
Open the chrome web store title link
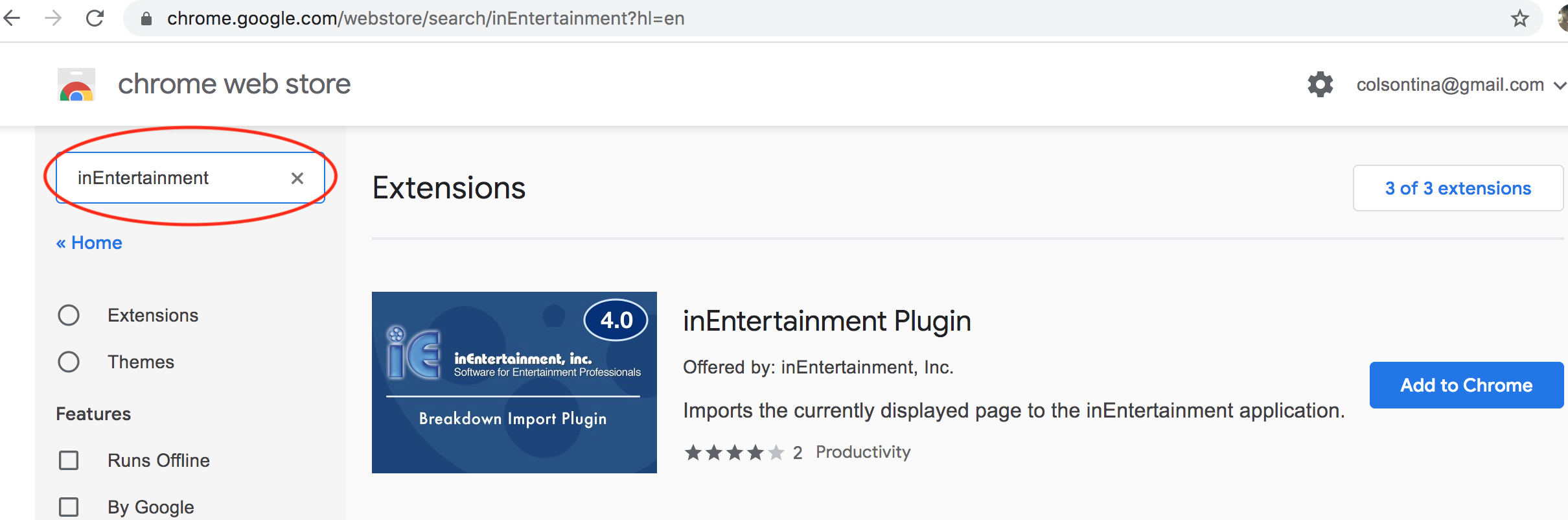234,84
